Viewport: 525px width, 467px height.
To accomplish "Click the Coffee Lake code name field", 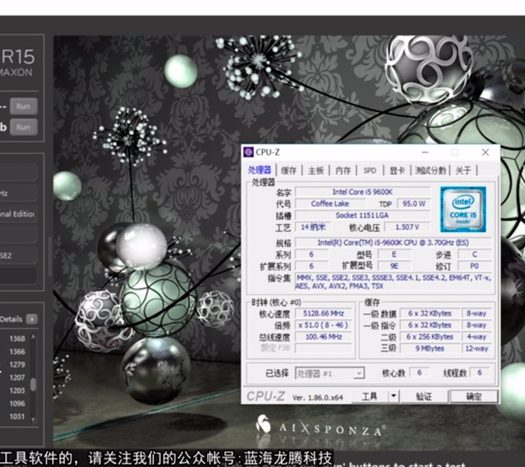I will tap(330, 204).
